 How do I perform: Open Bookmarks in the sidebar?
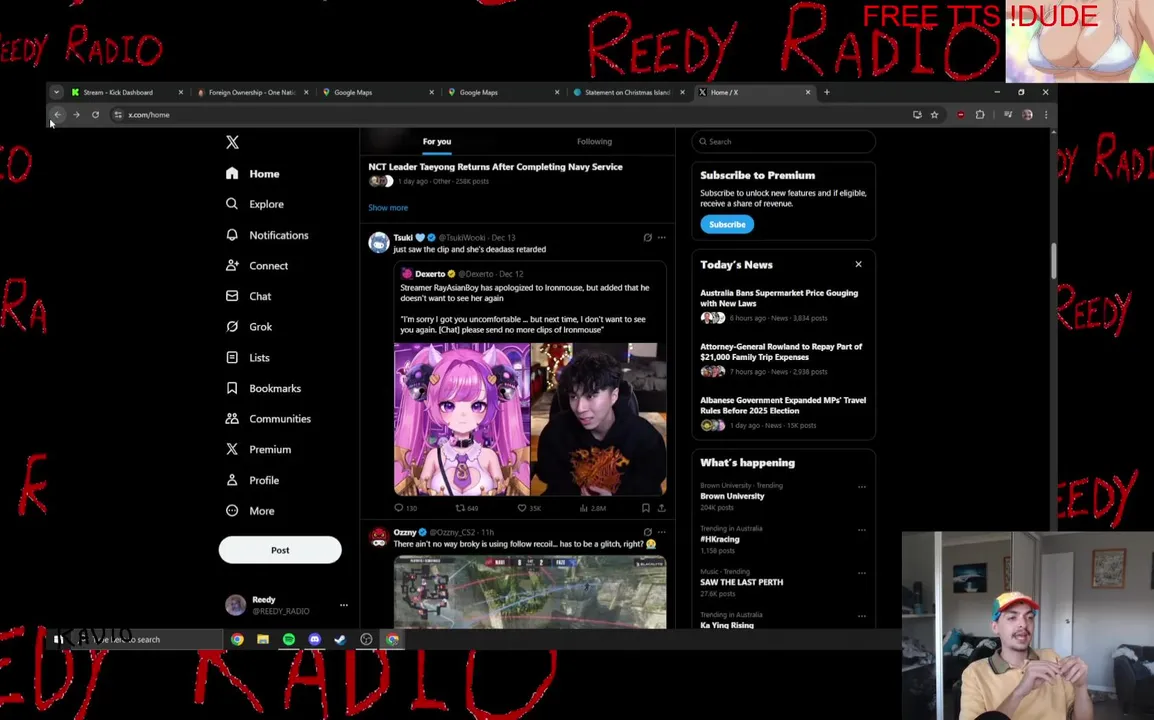263,388
